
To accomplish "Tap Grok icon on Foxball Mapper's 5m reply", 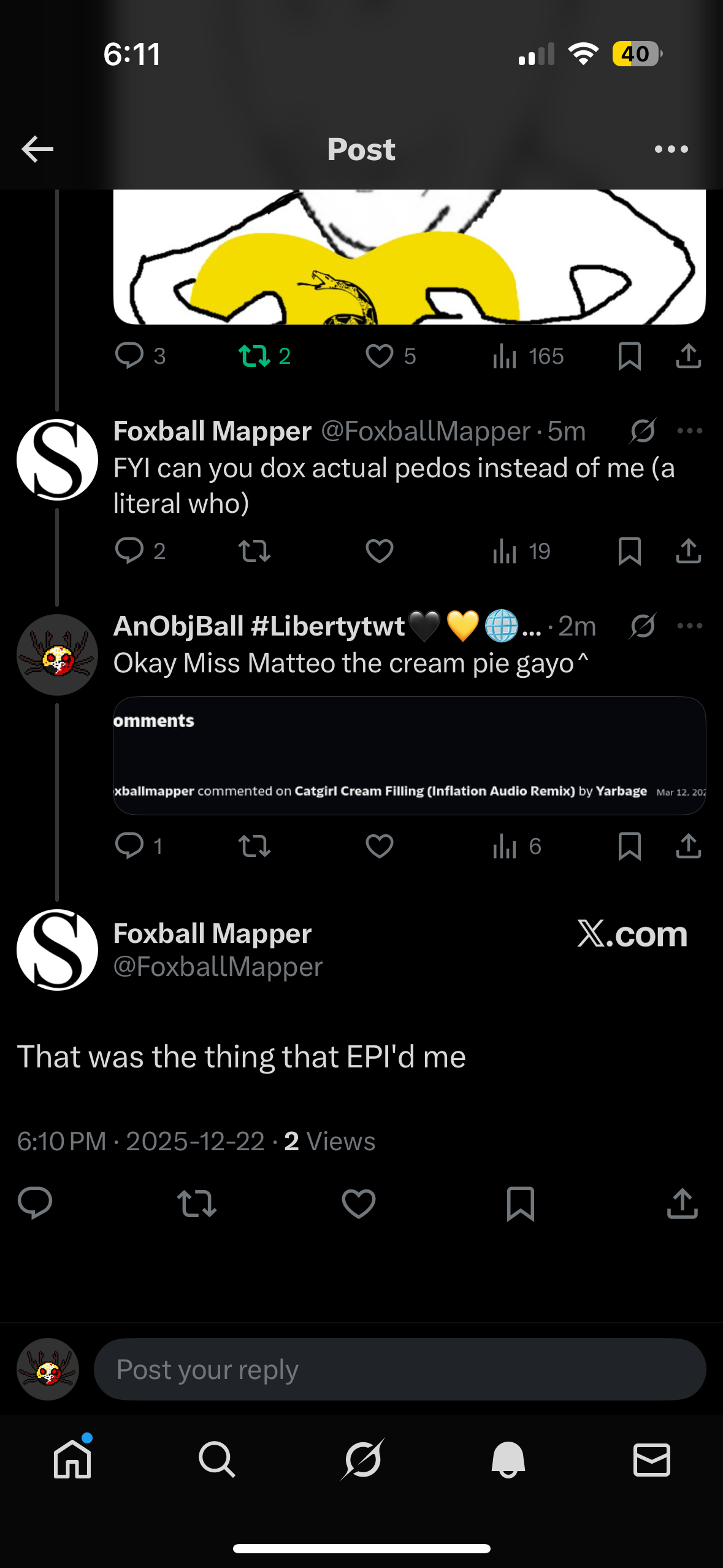I will coord(643,431).
